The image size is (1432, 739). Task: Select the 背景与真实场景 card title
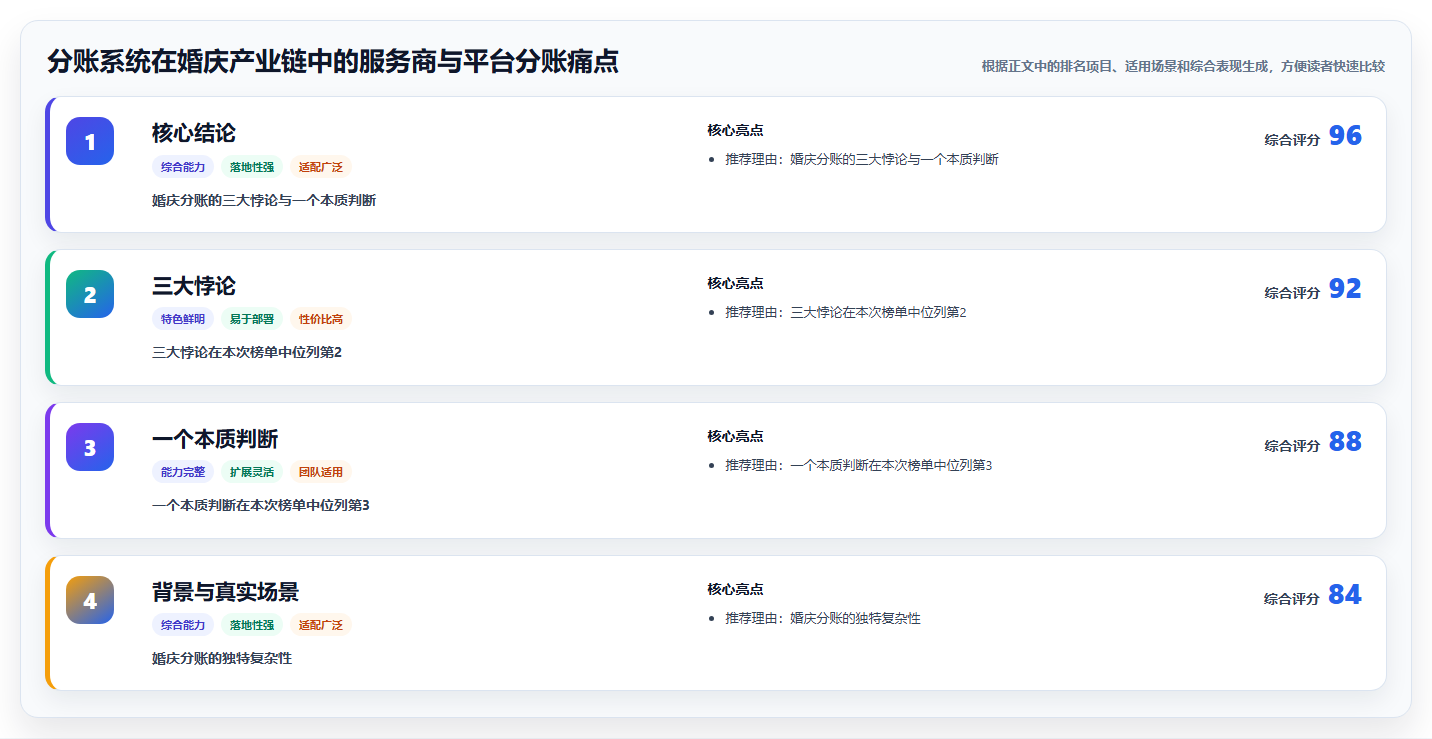[225, 592]
